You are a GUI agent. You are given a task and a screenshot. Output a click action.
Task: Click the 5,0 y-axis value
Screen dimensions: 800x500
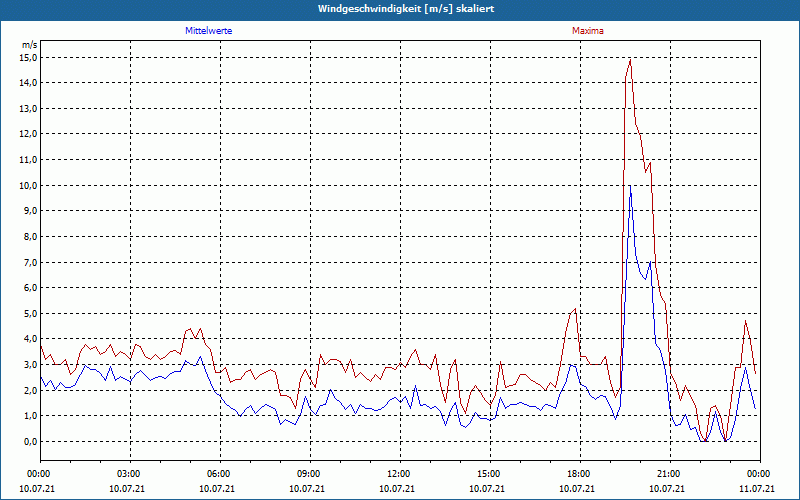[31, 314]
